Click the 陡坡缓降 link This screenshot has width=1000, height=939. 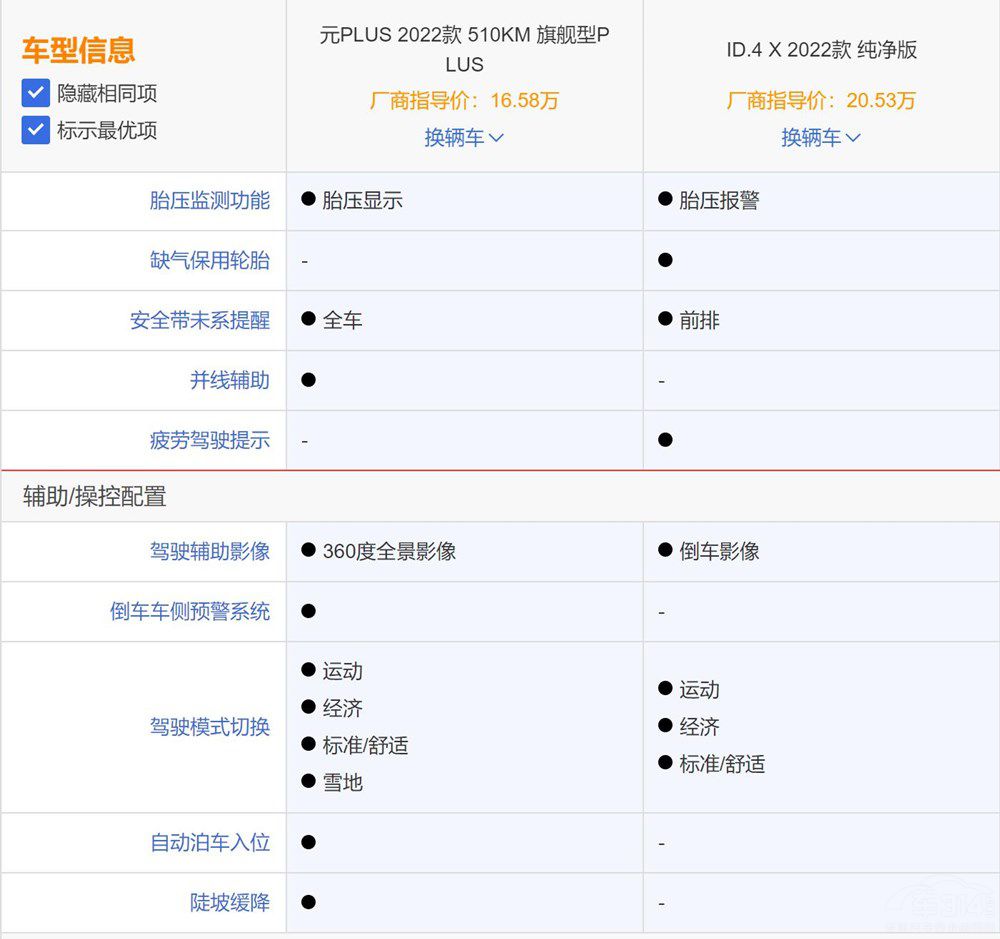tap(229, 903)
